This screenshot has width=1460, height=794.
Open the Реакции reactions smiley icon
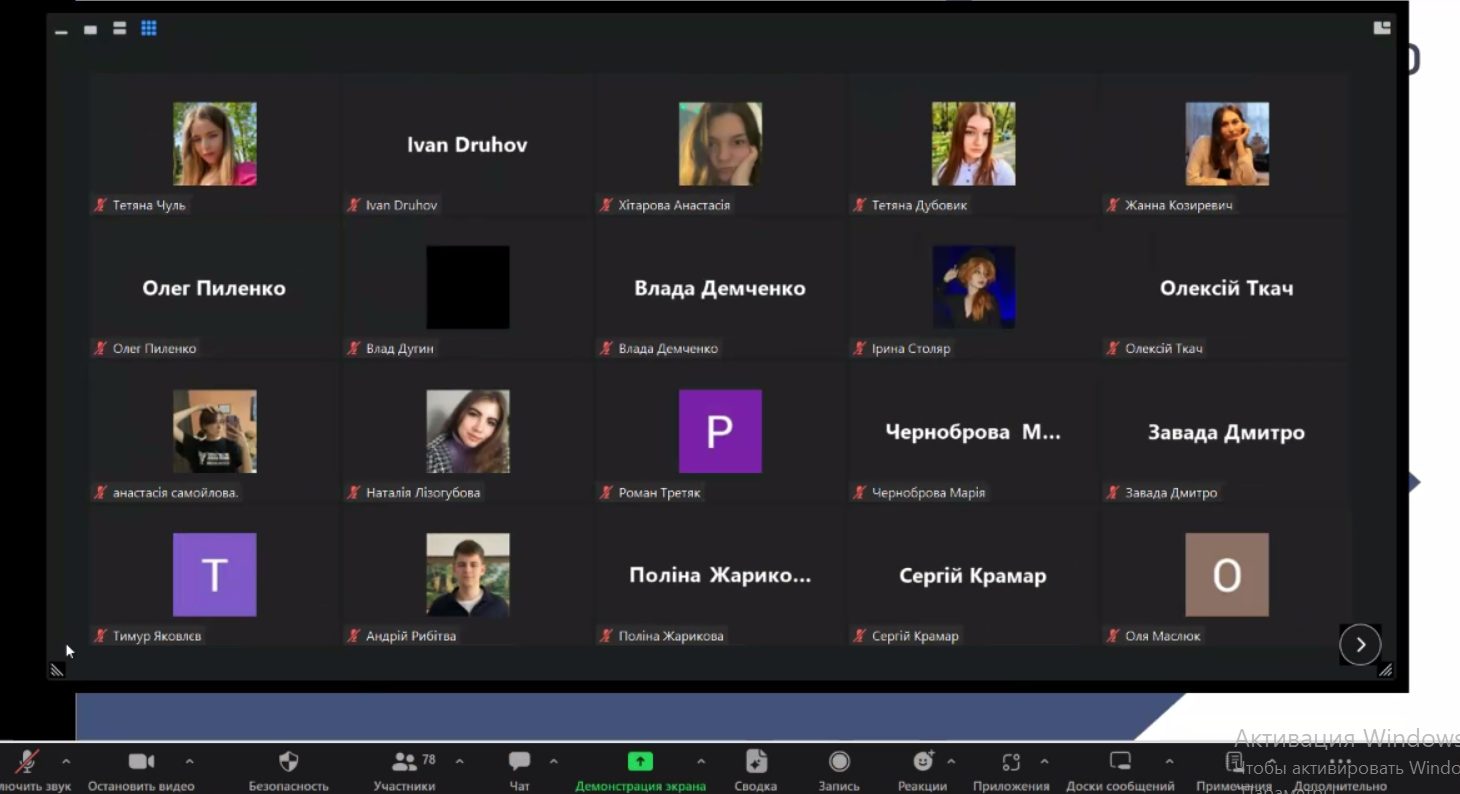pyautogui.click(x=922, y=762)
